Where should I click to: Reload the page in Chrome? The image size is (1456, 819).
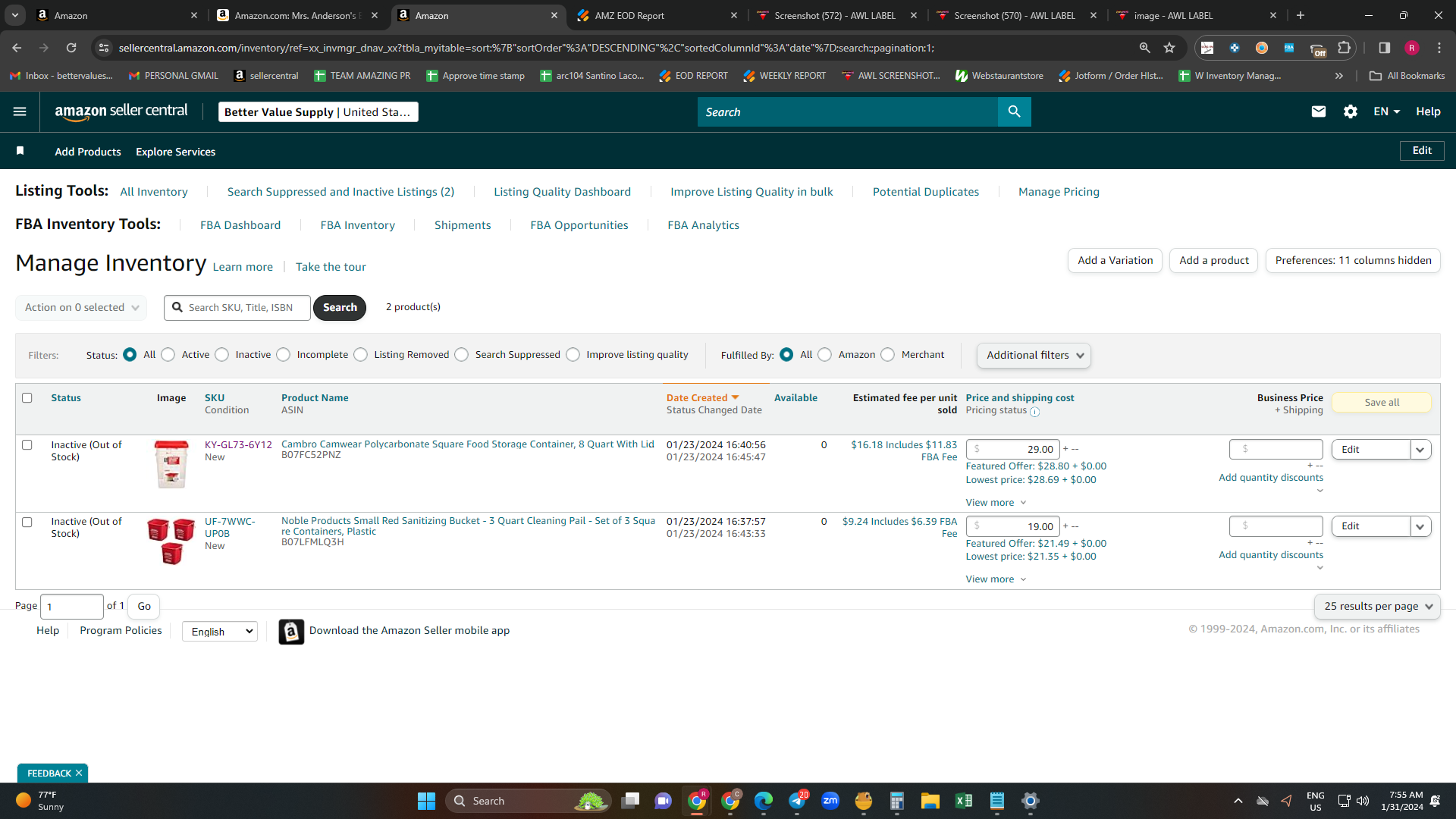tap(71, 48)
